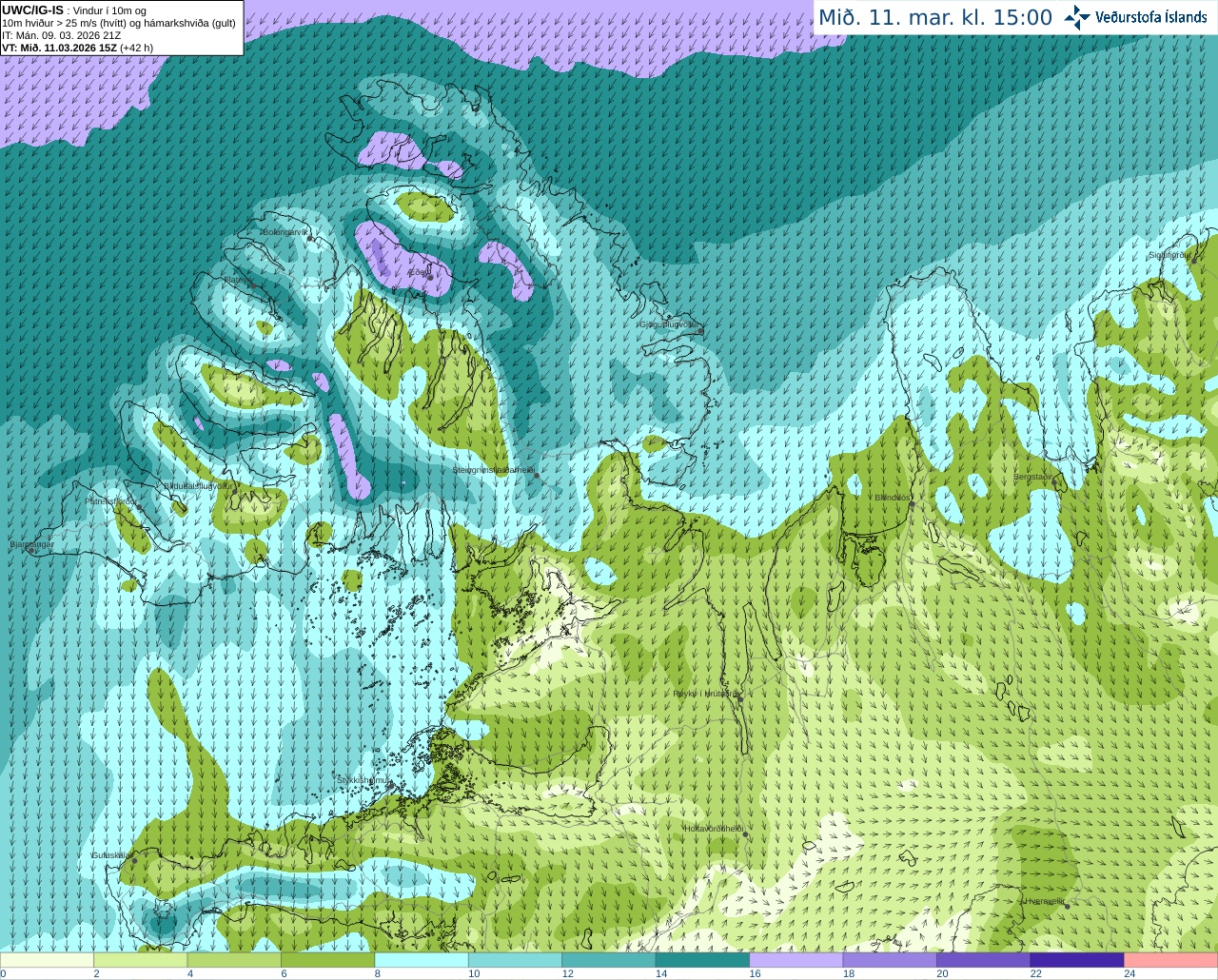Click the 0–2 m/s pale yellow legend swatch
This screenshot has width=1218, height=980.
48,960
